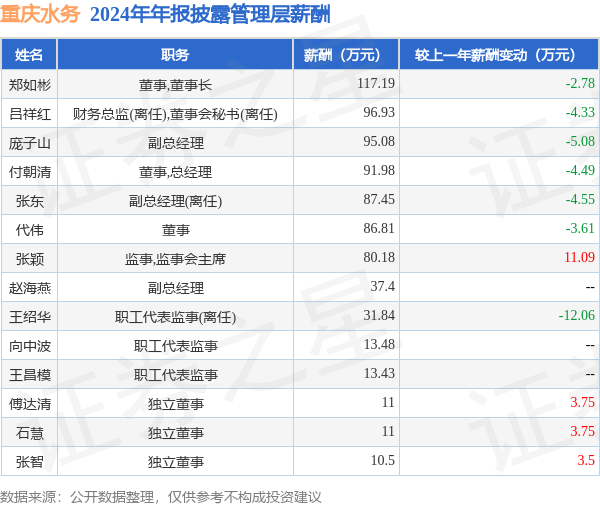This screenshot has width=600, height=506.
Task: Click the change value -4.55
Action: [580, 199]
